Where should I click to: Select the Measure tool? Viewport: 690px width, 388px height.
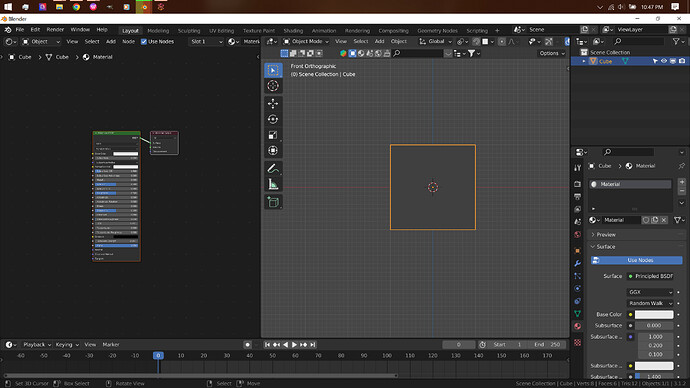tap(273, 184)
